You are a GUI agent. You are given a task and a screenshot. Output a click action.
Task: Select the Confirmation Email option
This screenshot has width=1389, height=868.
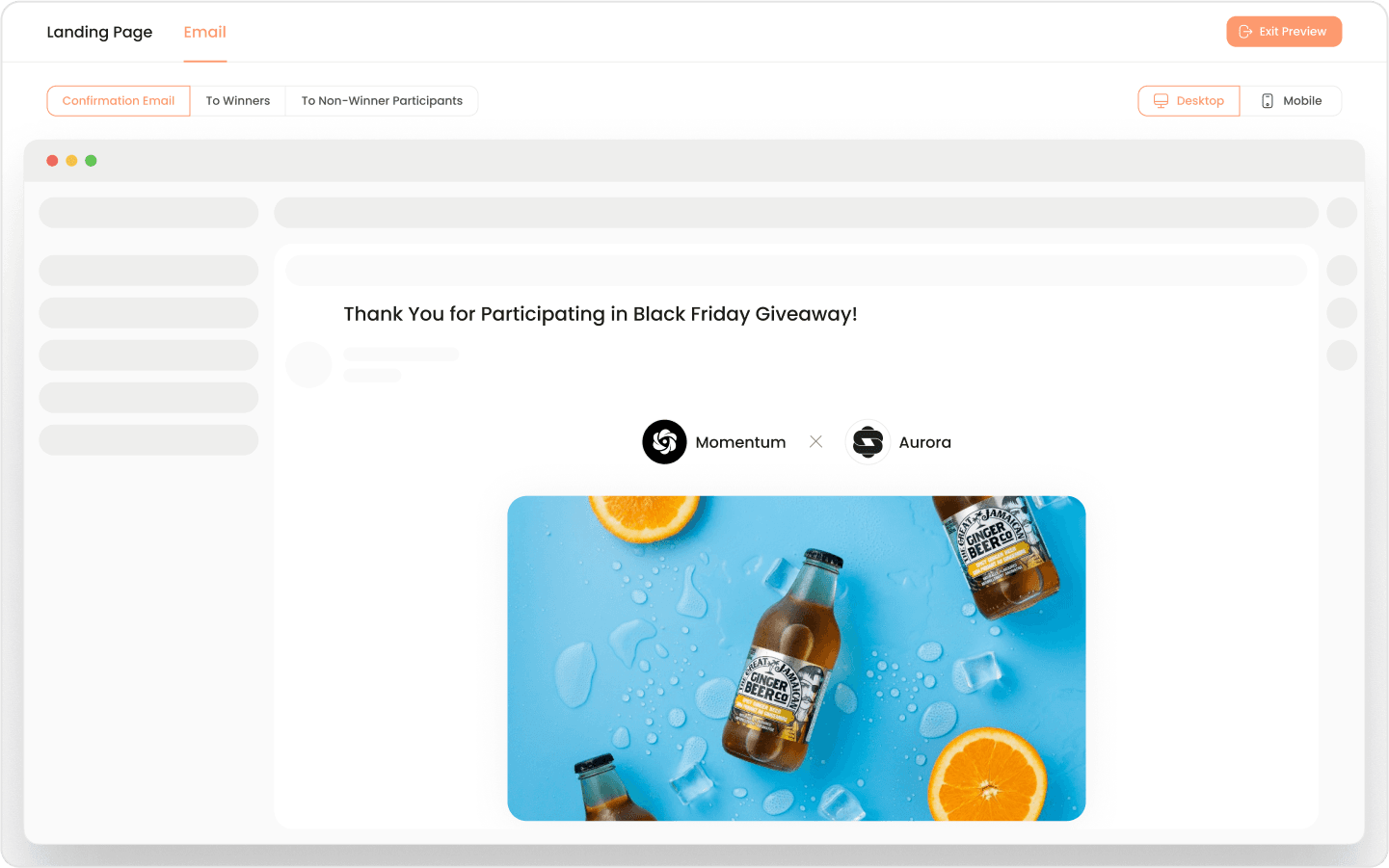coord(118,100)
